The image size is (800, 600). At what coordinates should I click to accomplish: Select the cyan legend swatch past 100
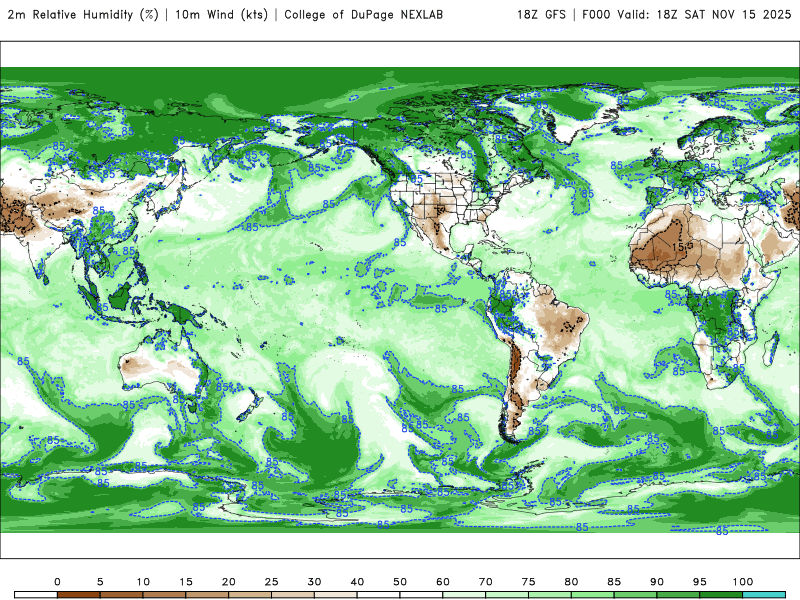click(764, 595)
